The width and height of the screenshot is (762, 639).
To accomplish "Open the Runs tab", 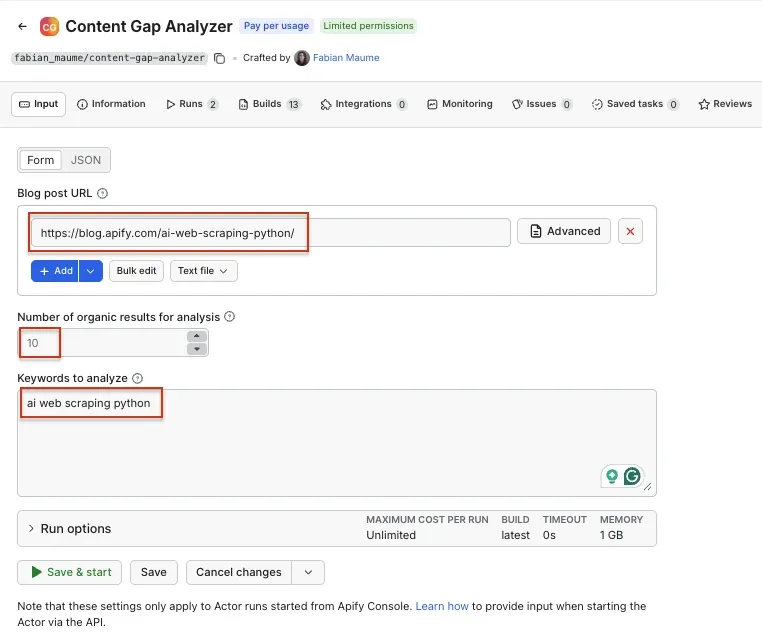I will (x=191, y=104).
